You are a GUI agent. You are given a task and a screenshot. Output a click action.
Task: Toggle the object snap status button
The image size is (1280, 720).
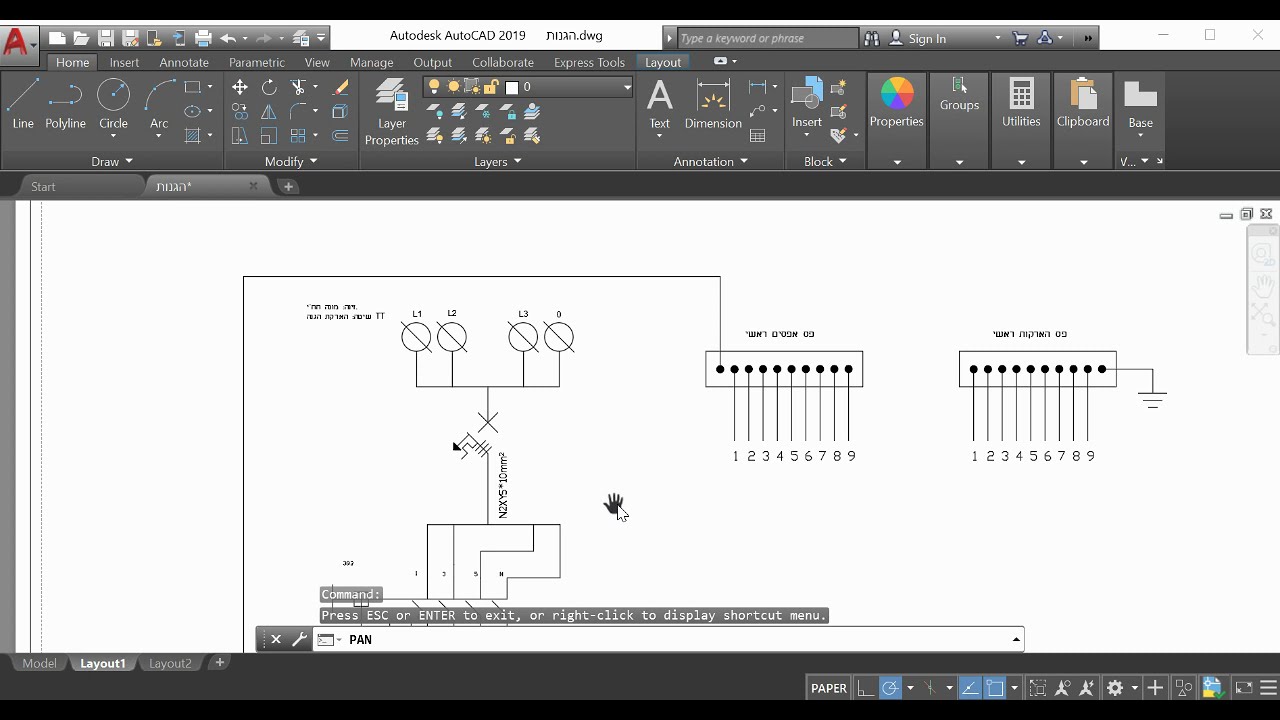(x=995, y=688)
